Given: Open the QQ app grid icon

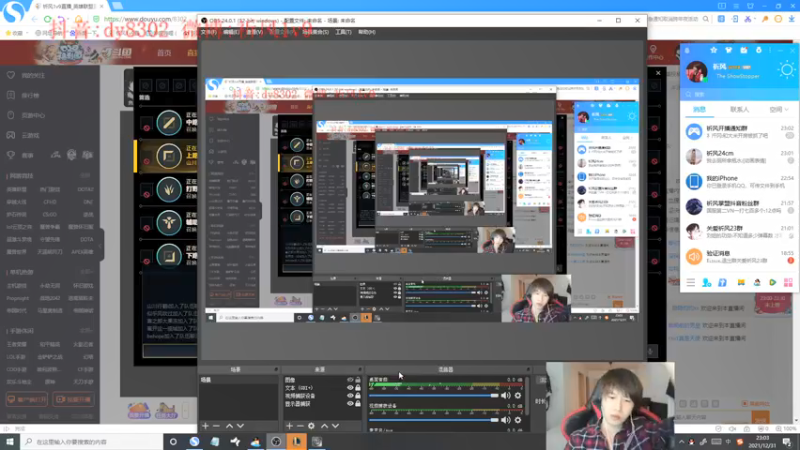Looking at the screenshot, I should coord(788,282).
